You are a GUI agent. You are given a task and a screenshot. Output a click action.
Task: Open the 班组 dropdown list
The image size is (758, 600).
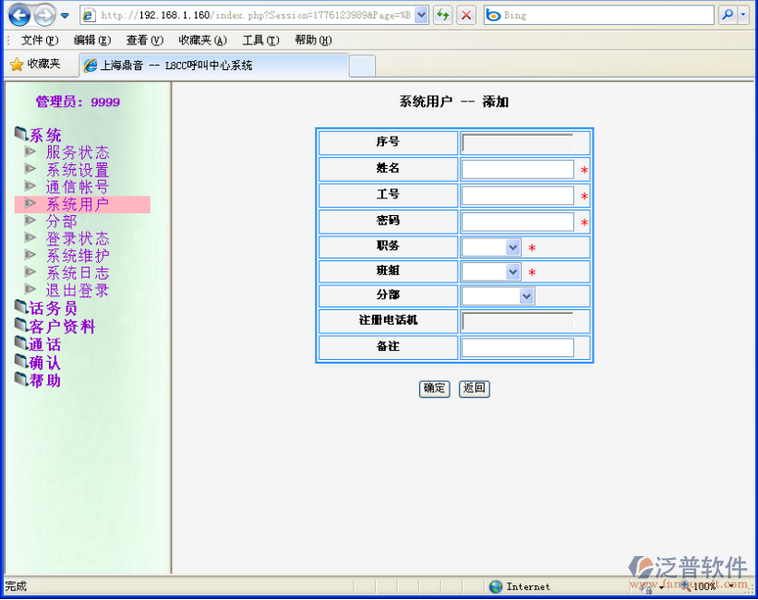[x=513, y=272]
